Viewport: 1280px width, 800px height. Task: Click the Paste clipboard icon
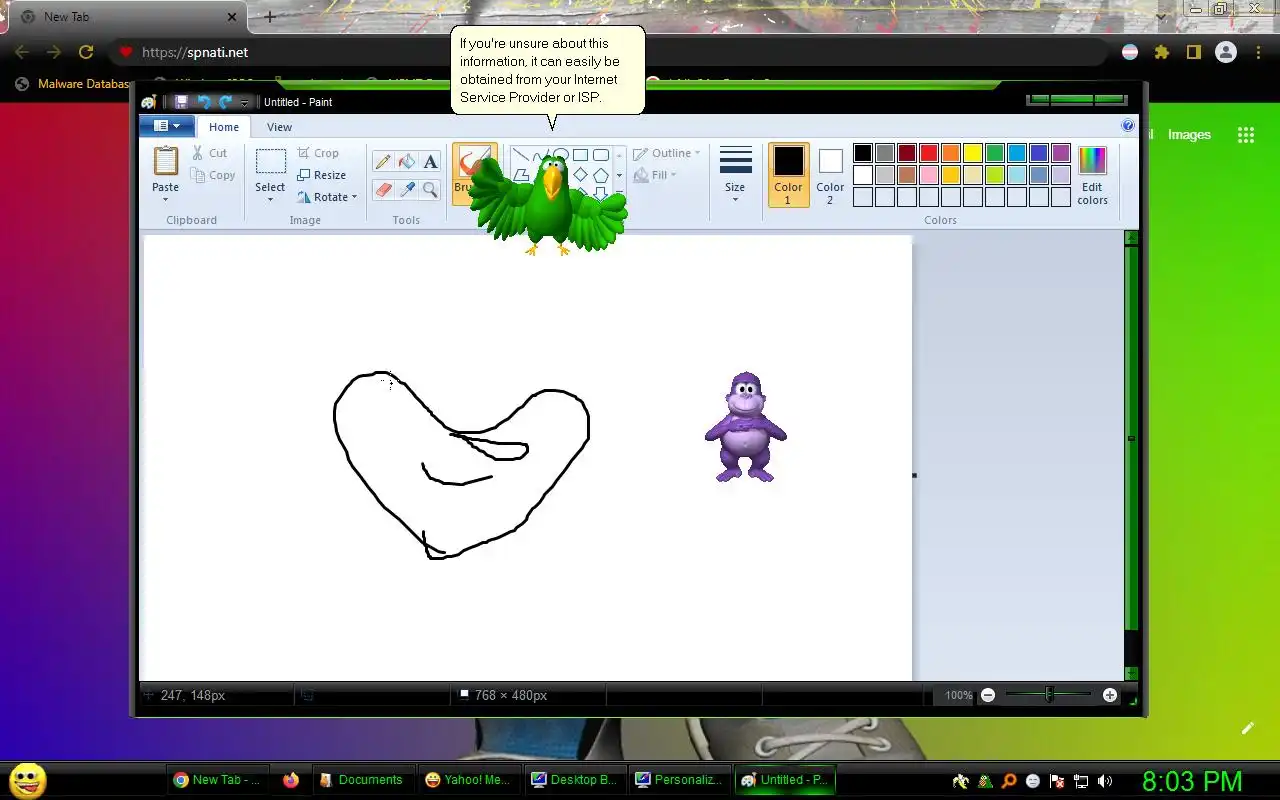pyautogui.click(x=166, y=161)
